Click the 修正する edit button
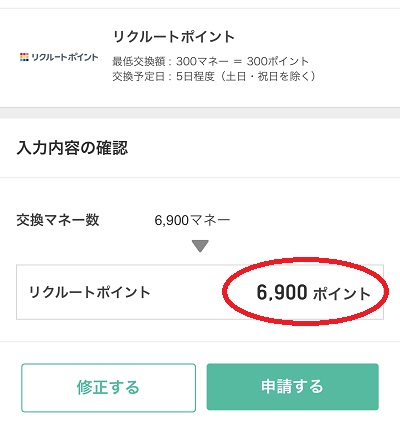 pyautogui.click(x=108, y=387)
